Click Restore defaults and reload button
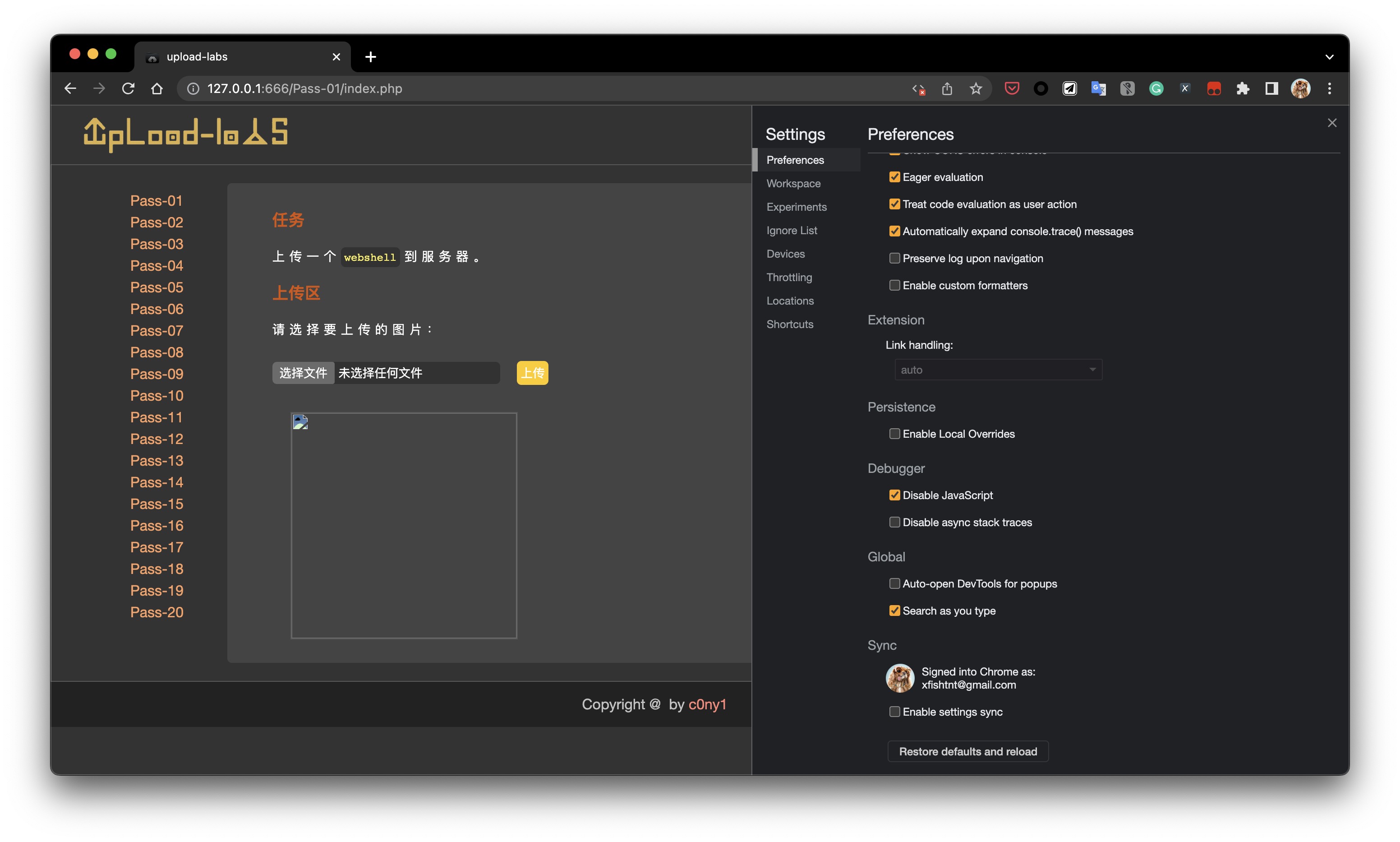 pos(967,752)
